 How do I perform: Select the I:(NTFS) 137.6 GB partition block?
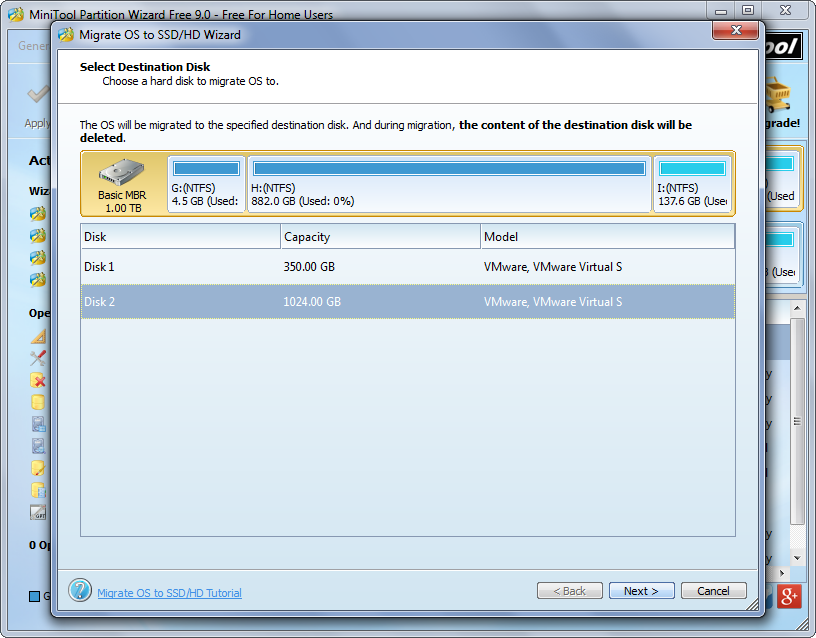point(692,184)
